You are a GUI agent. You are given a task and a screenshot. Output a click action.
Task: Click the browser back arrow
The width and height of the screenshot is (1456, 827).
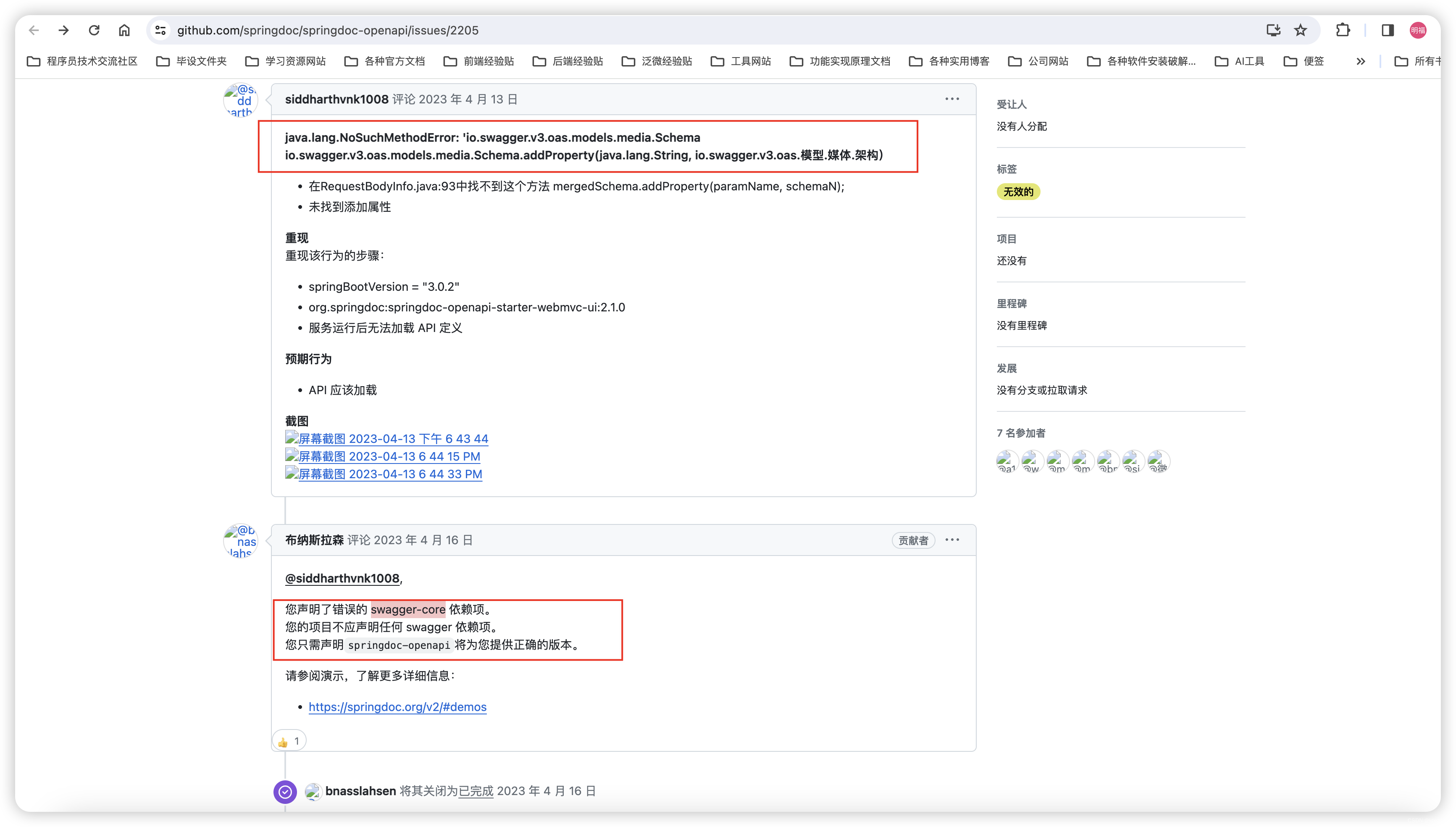point(34,30)
